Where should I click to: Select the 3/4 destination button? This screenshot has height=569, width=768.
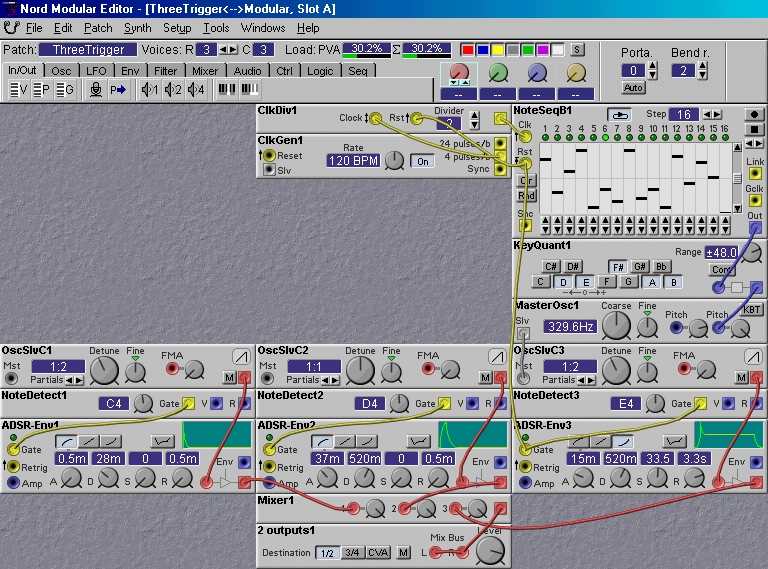352,553
